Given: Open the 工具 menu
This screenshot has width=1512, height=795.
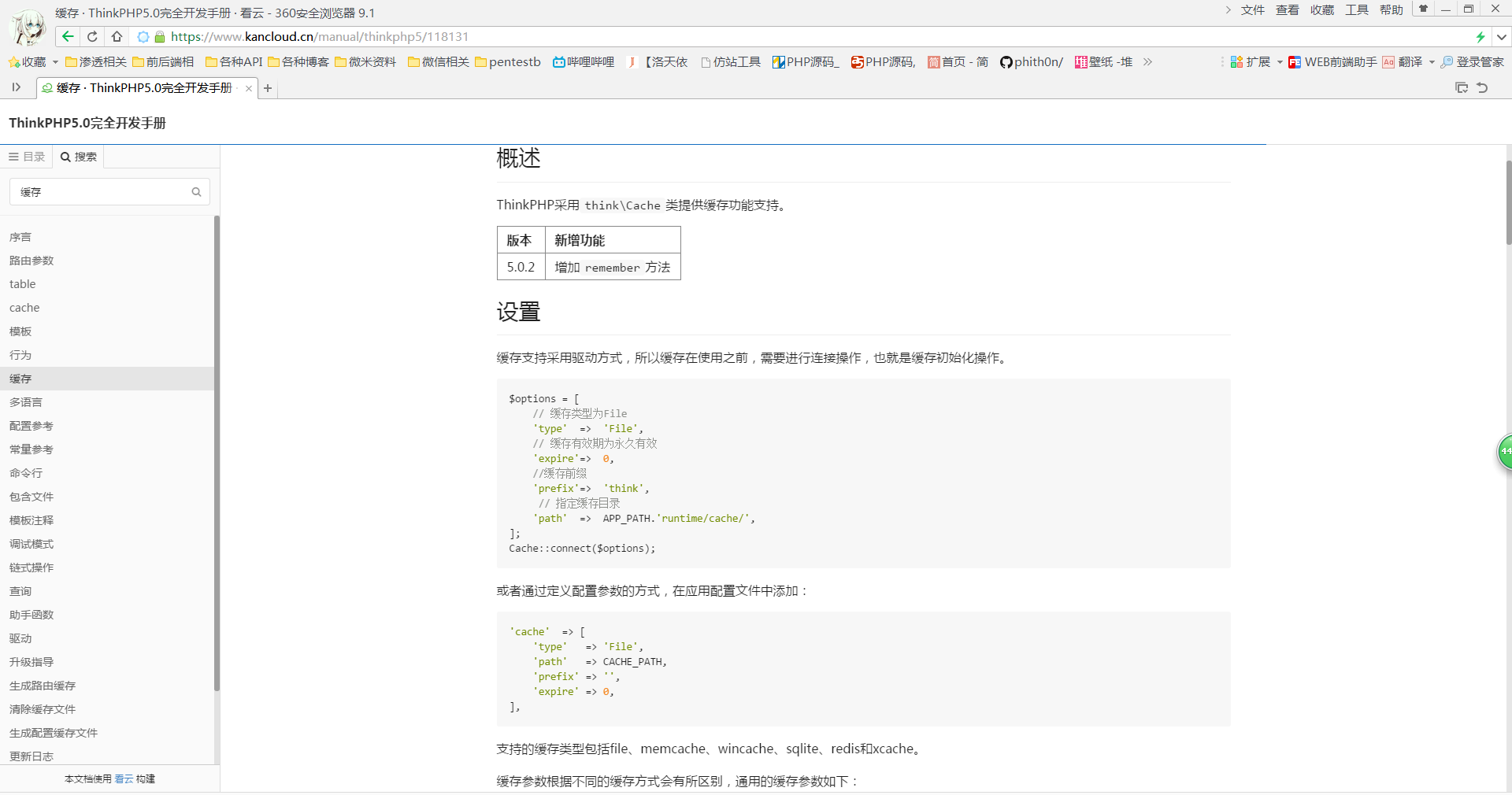Looking at the screenshot, I should 1356,10.
